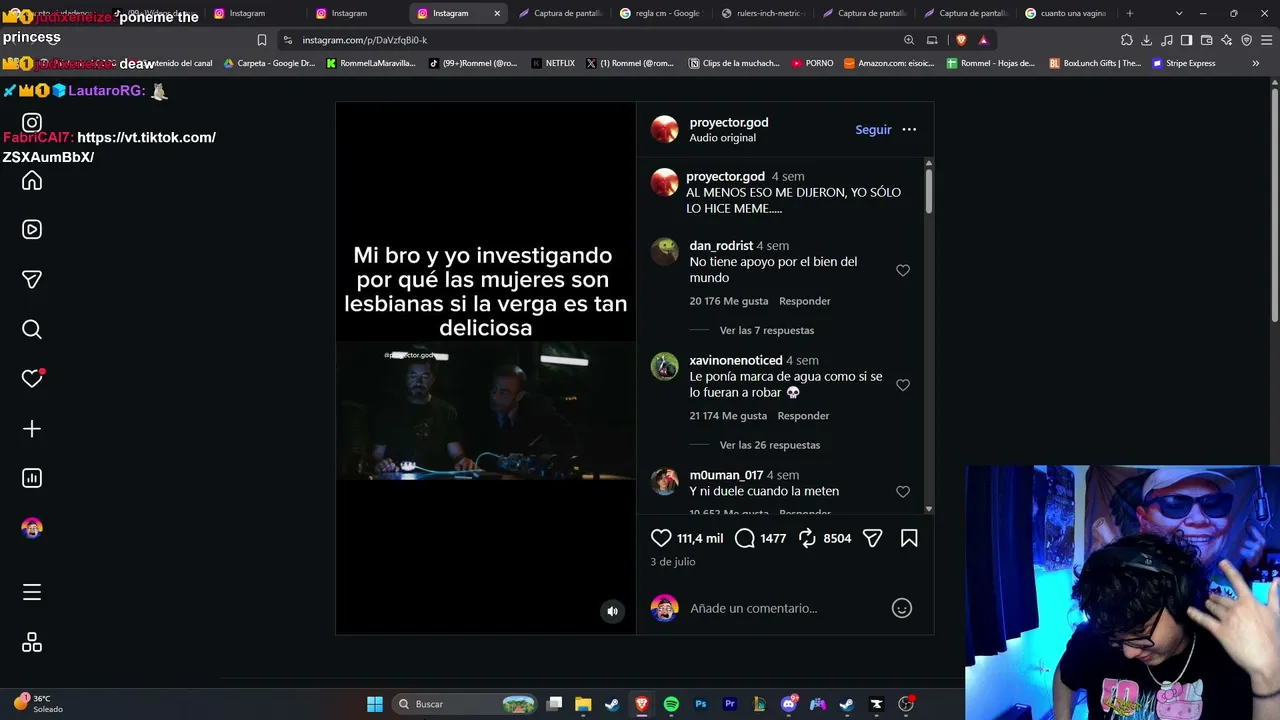This screenshot has width=1280, height=720.
Task: Open the post's comment bubble icon
Action: [x=745, y=538]
